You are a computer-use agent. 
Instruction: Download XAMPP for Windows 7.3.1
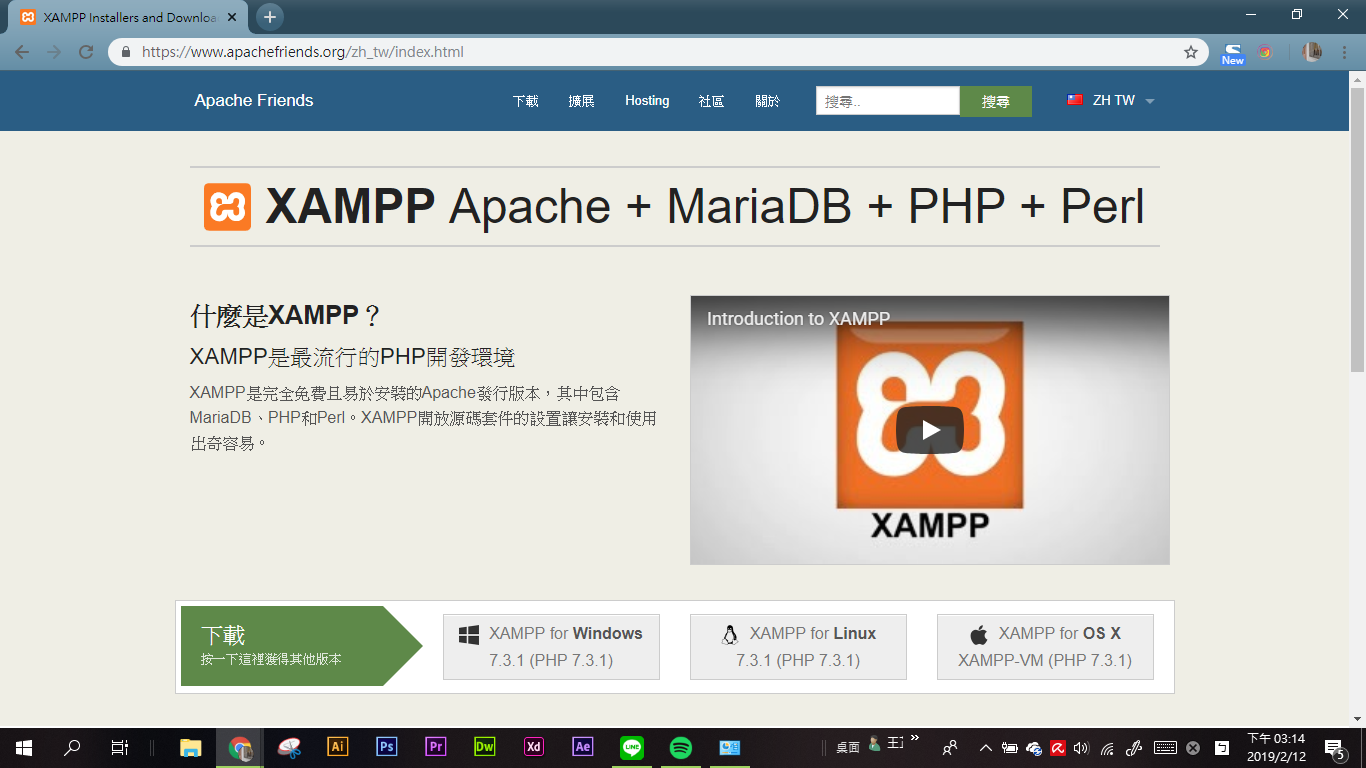(551, 647)
